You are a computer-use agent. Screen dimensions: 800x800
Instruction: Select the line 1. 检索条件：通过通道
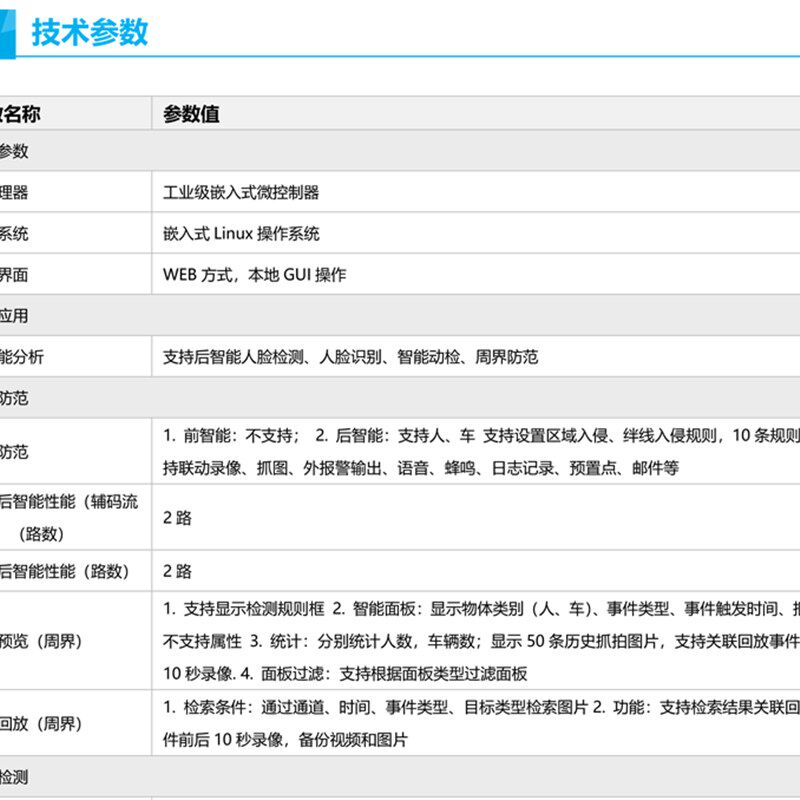pos(481,707)
